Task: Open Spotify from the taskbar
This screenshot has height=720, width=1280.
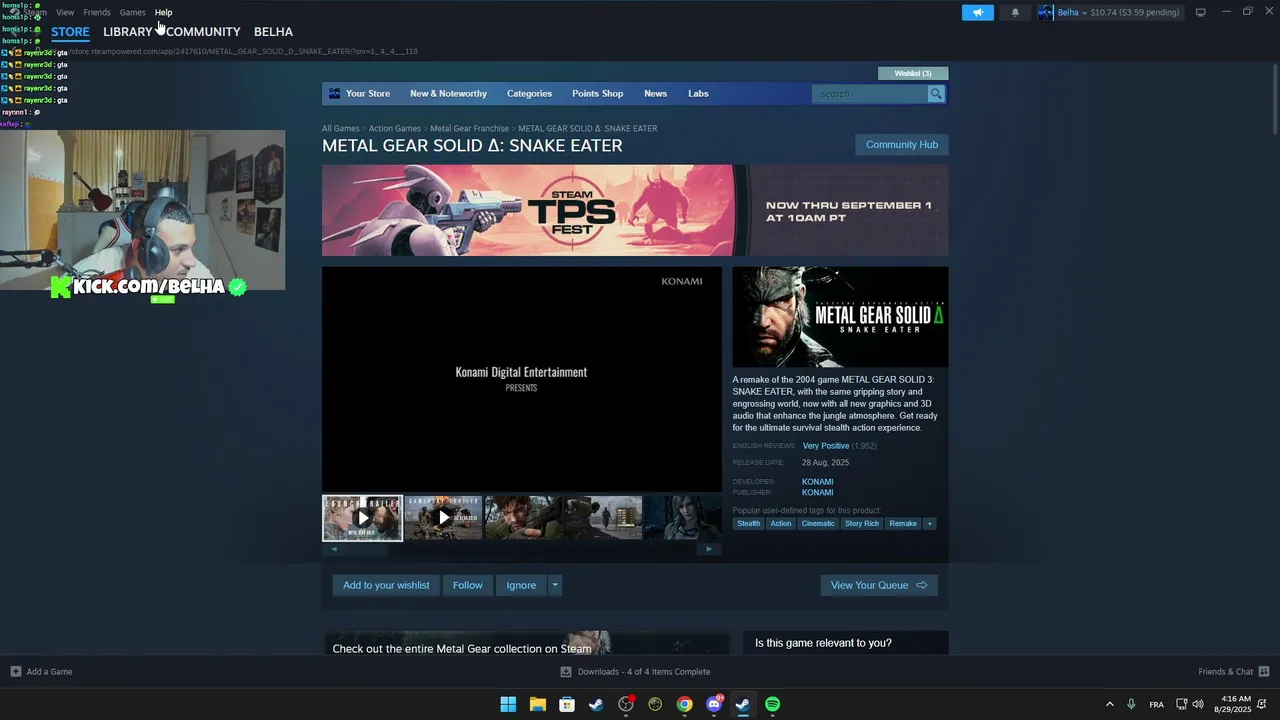Action: coord(772,704)
